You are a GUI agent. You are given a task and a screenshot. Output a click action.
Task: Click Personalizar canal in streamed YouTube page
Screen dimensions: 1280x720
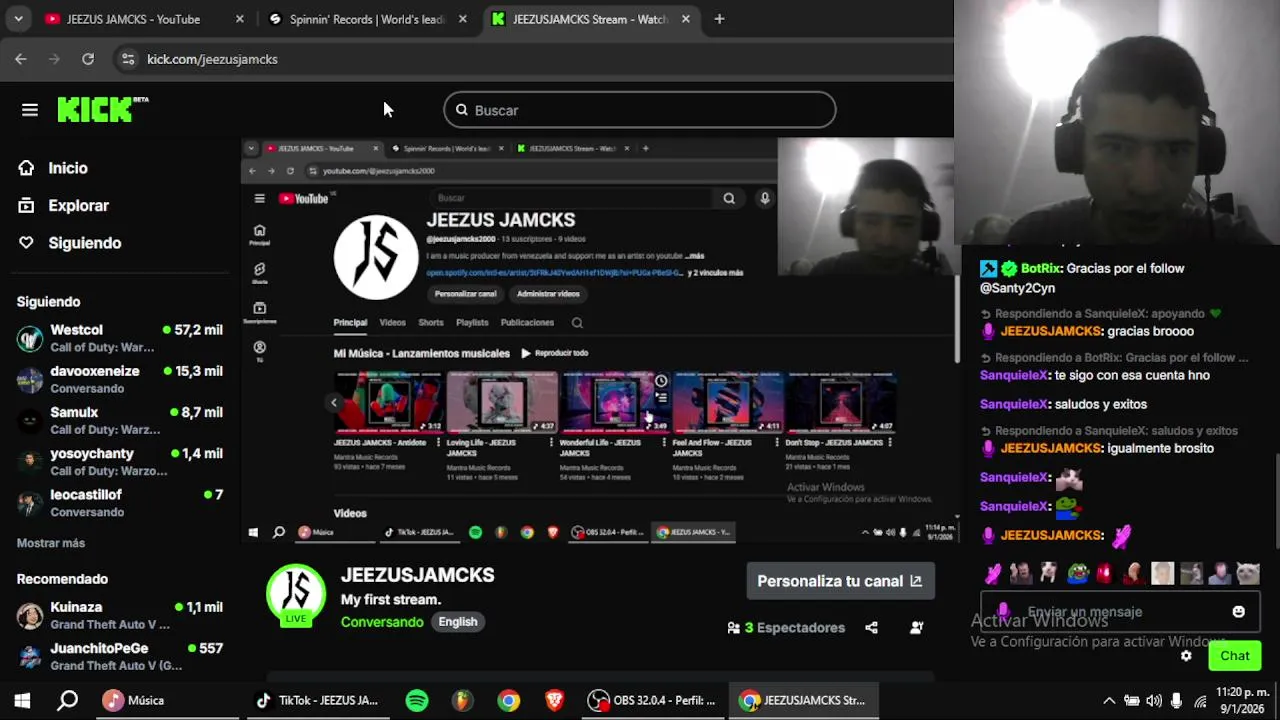click(465, 294)
